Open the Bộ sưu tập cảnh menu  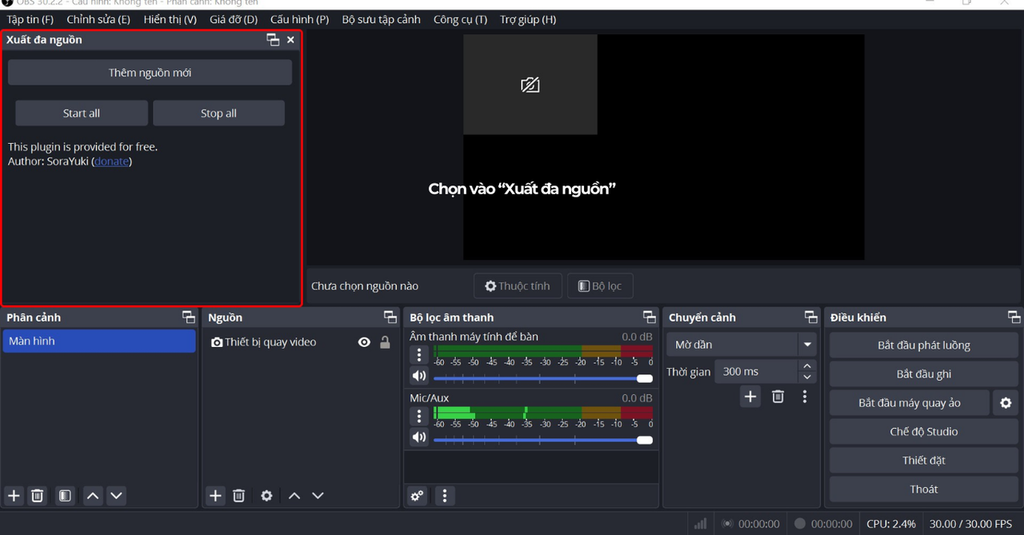coord(381,20)
